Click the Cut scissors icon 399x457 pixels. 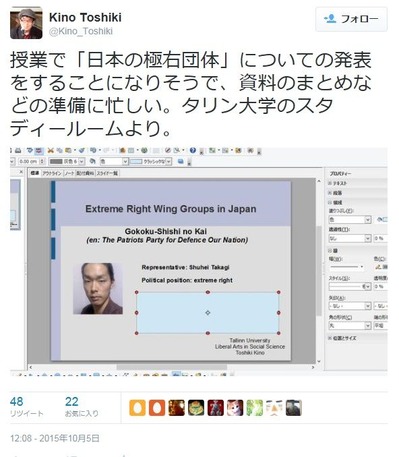pos(51,151)
